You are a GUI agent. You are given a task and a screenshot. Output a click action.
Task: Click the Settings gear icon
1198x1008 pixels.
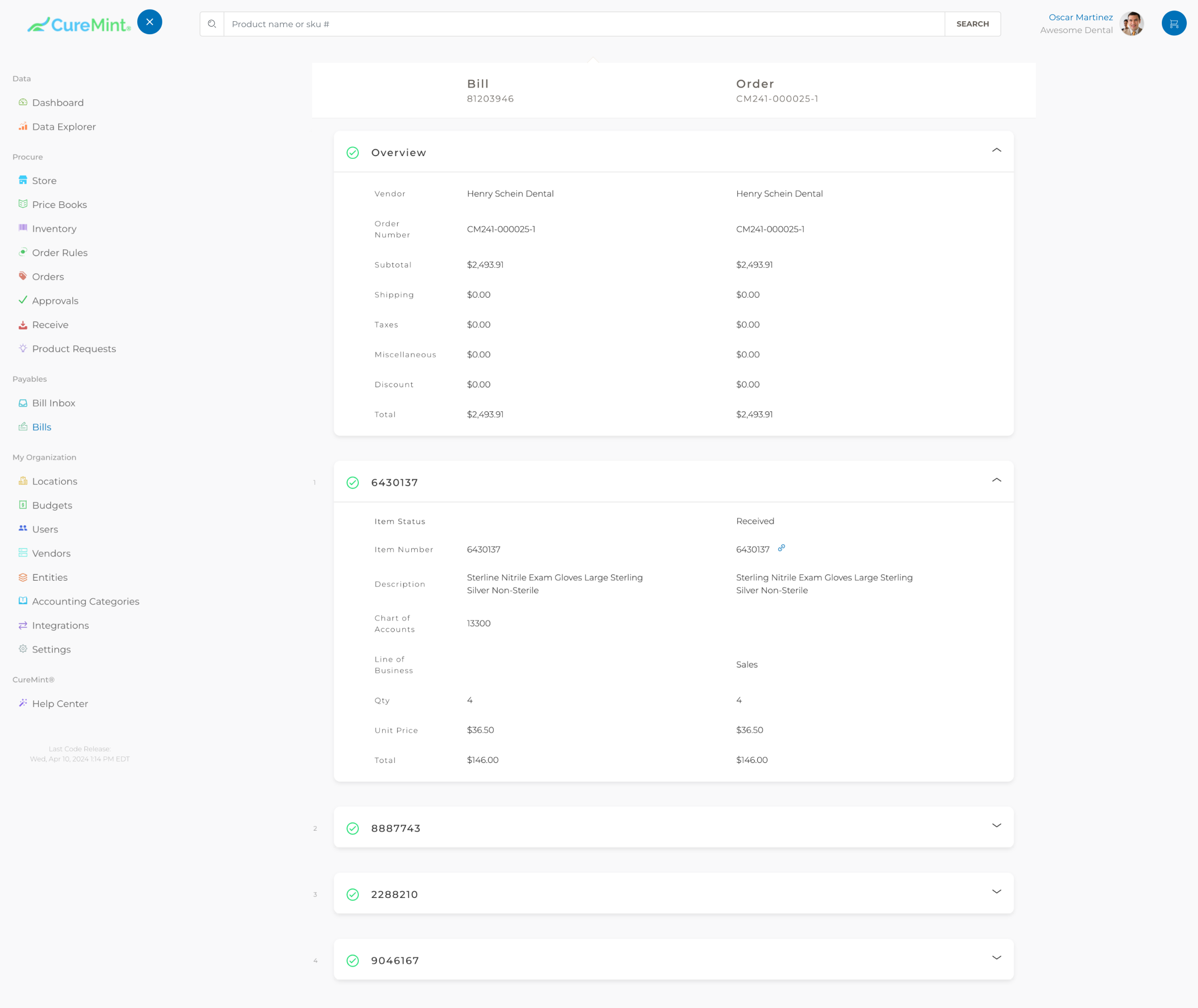click(23, 649)
